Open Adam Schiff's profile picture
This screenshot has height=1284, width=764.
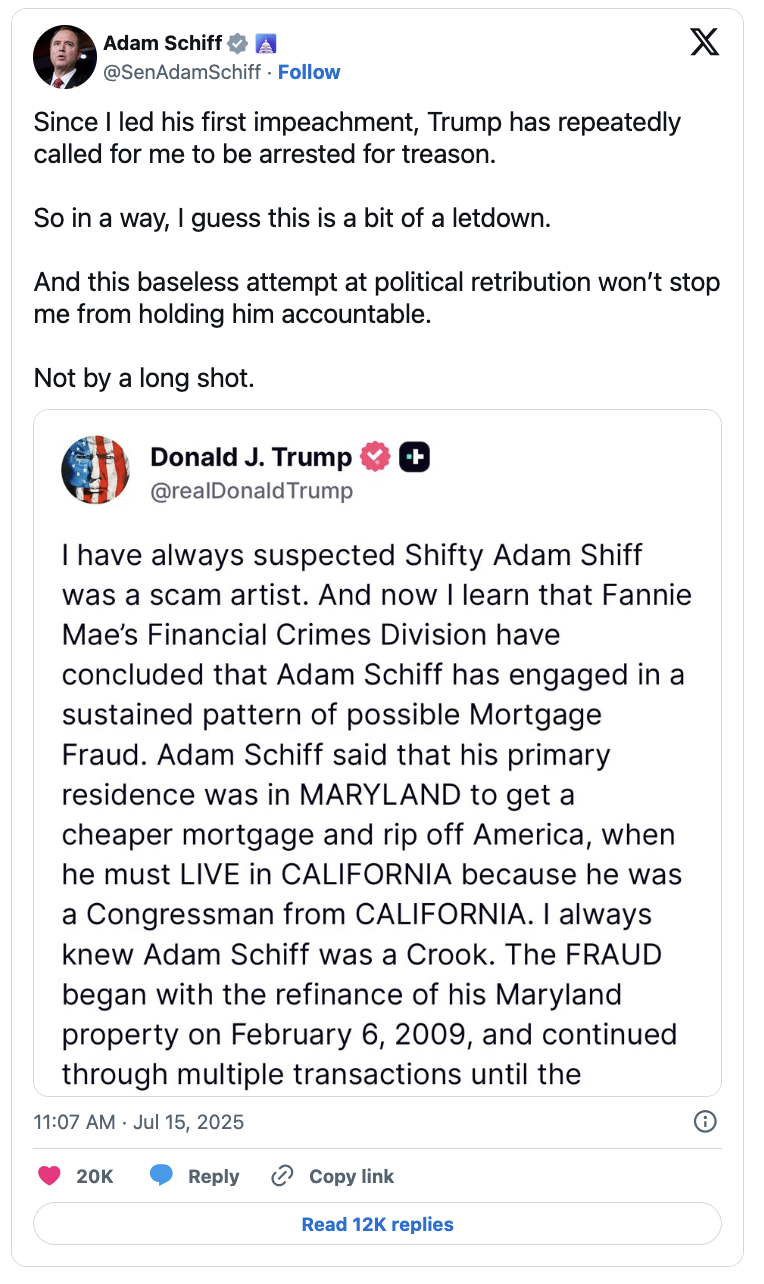63,57
